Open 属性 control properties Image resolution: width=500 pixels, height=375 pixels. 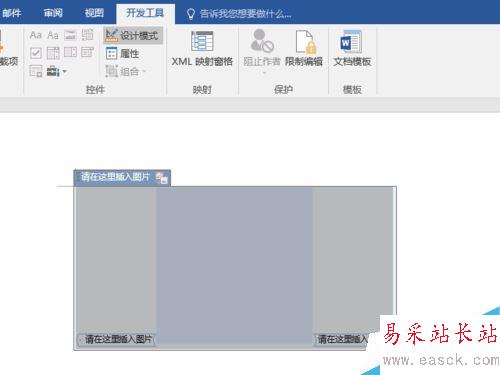(x=123, y=53)
